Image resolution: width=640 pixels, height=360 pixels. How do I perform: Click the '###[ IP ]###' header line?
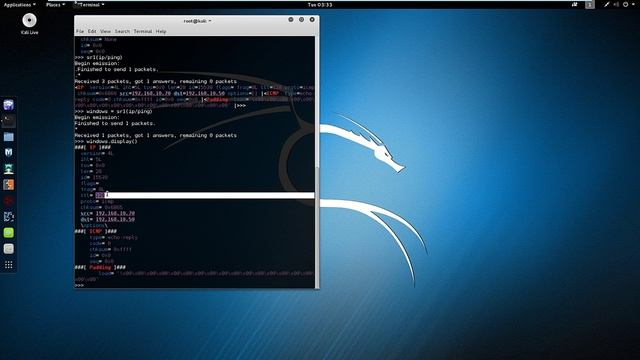tap(93, 147)
